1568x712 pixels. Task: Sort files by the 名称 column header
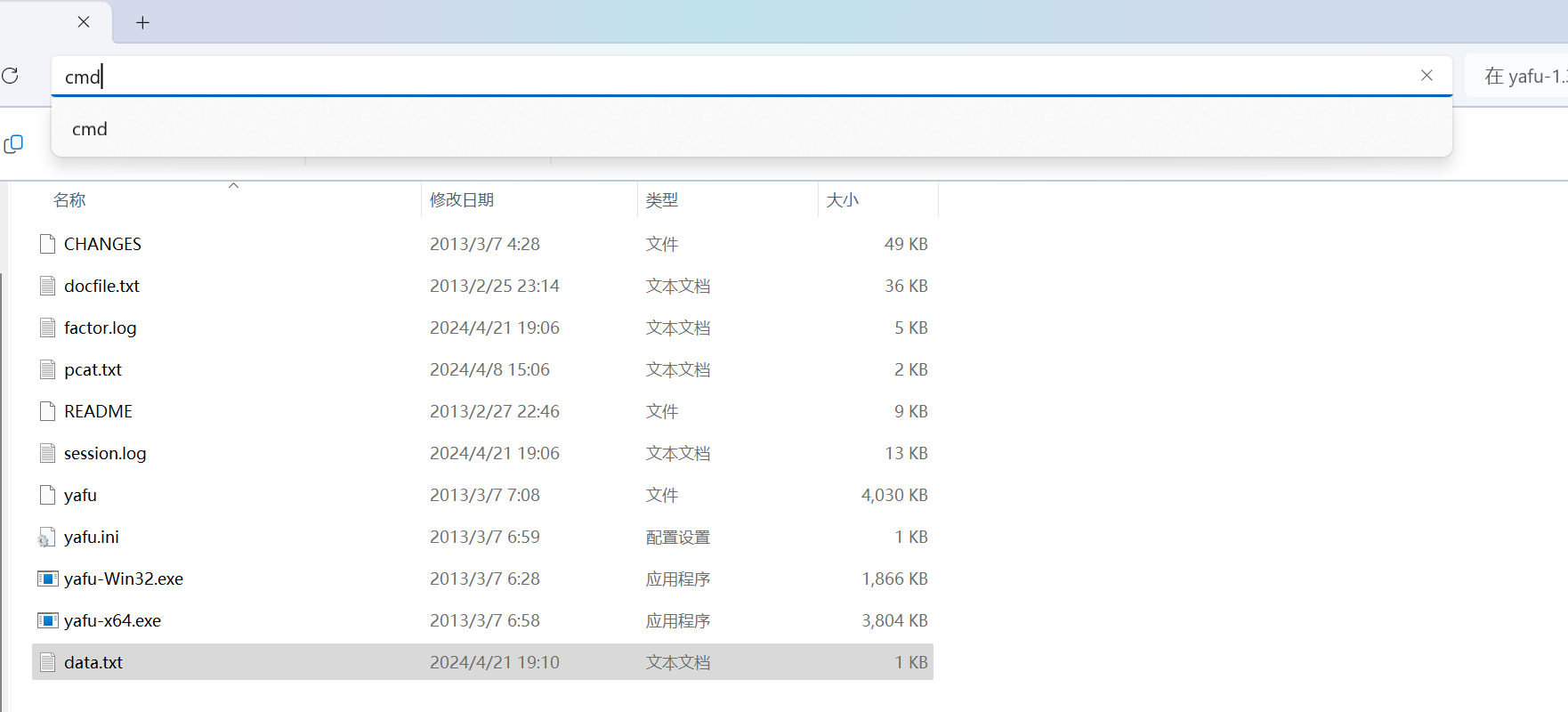[69, 200]
